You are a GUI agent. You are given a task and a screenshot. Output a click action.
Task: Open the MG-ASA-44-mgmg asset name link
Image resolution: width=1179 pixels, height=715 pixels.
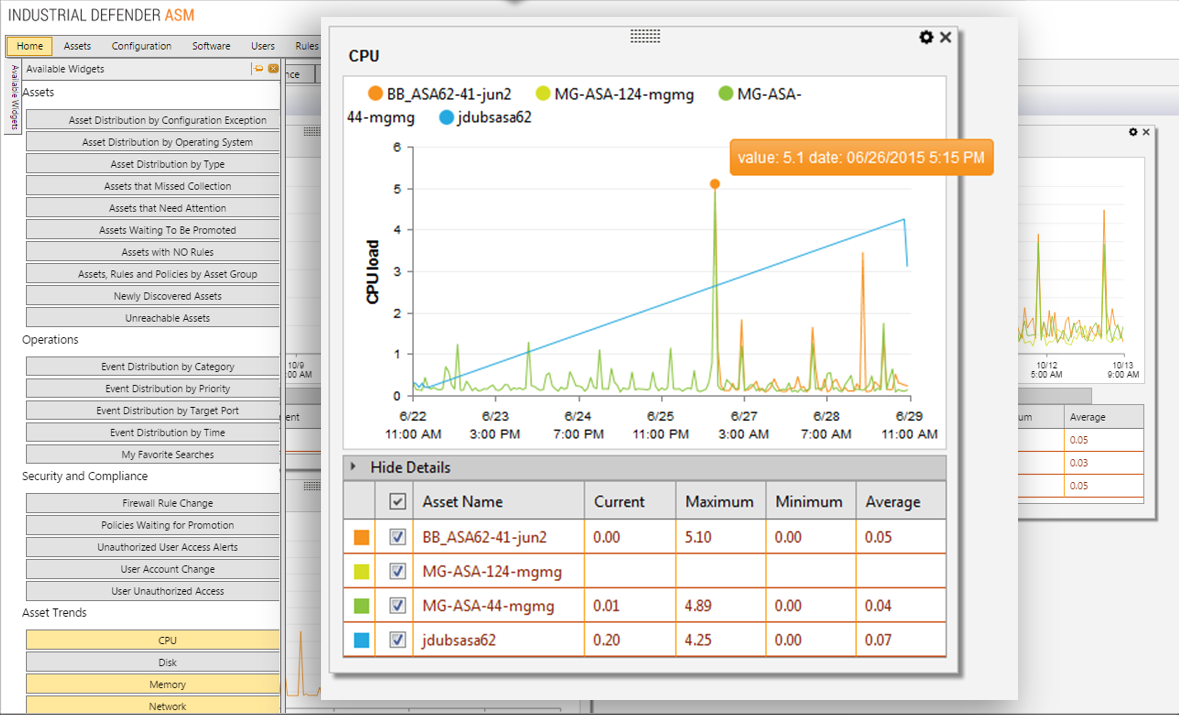(x=488, y=605)
